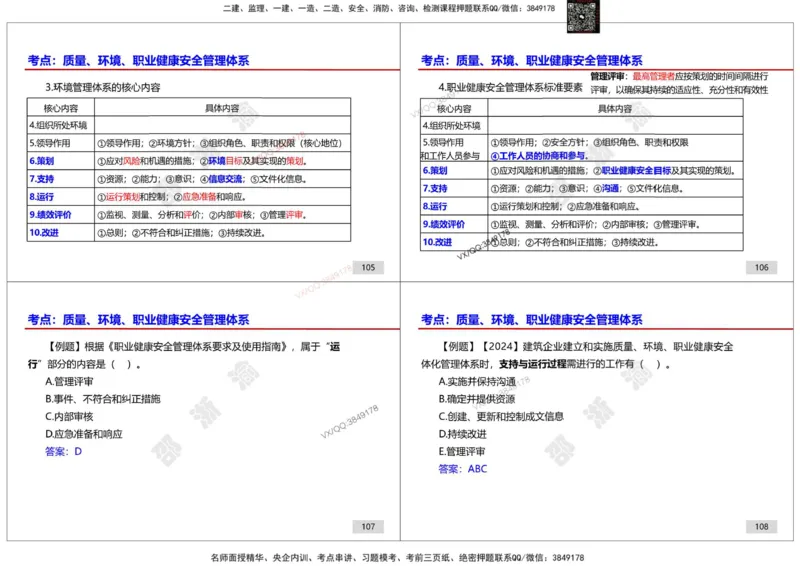Select option C.内部审核

tap(69, 416)
